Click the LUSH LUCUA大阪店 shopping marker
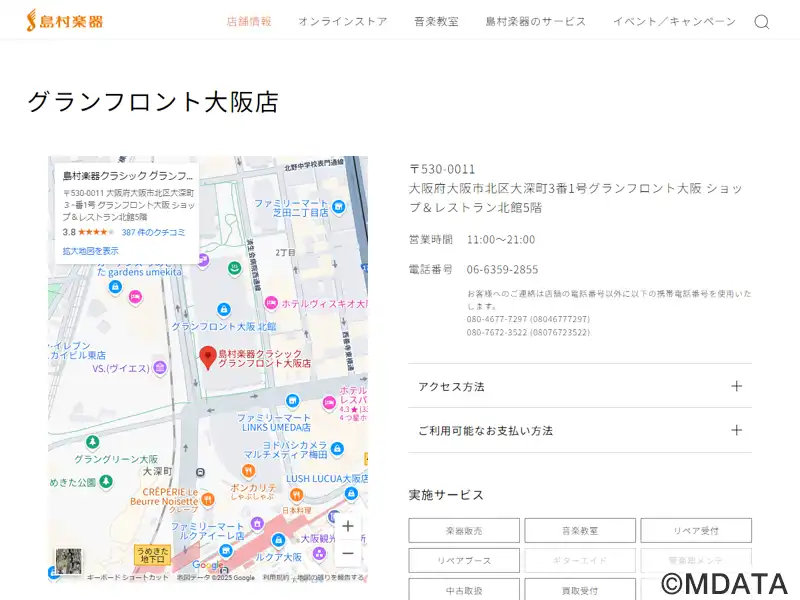This screenshot has height=600, width=800. [x=351, y=493]
